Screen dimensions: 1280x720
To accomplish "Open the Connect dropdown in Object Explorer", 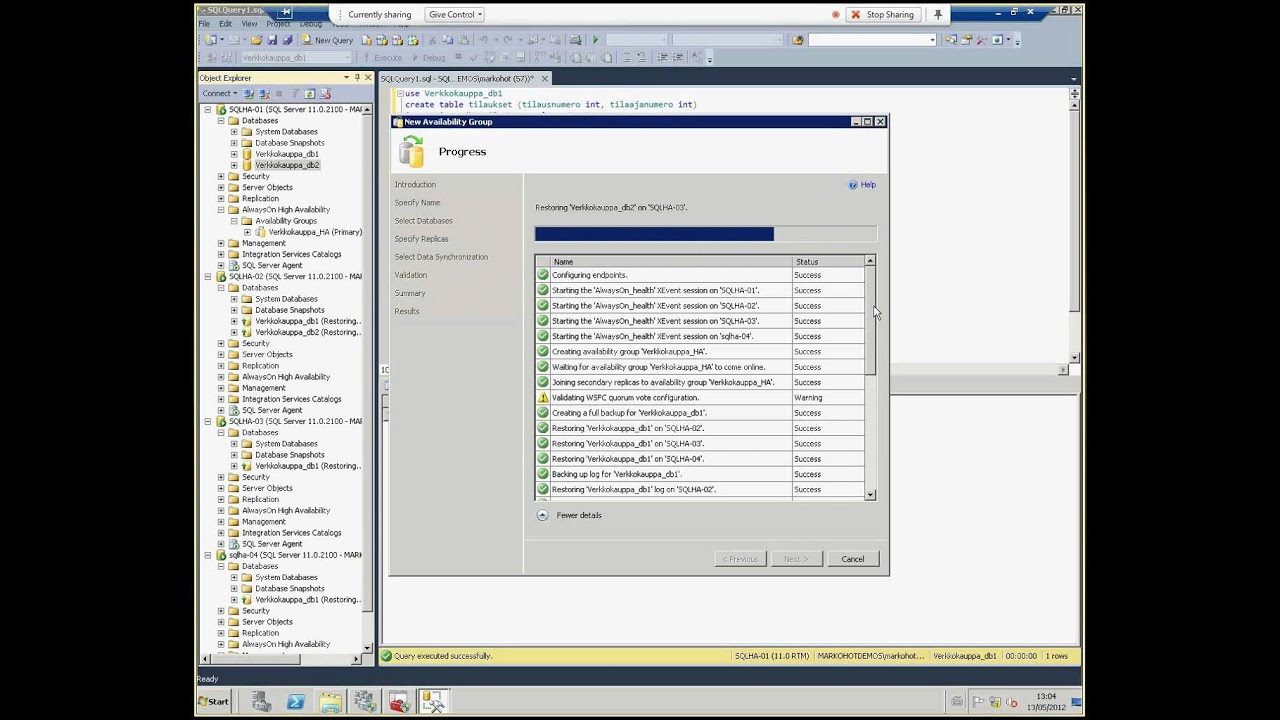I will coord(219,94).
